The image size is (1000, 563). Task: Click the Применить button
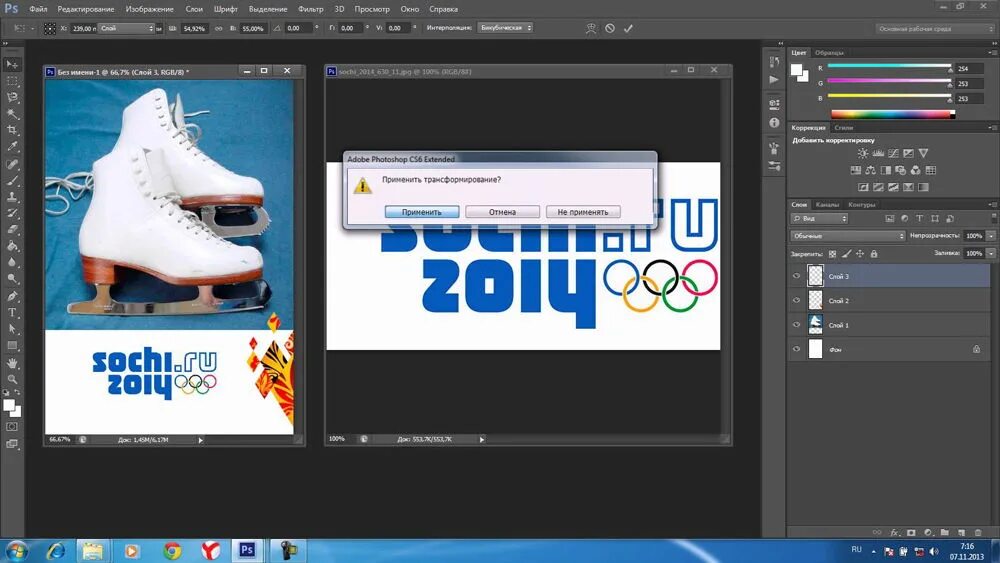[422, 212]
